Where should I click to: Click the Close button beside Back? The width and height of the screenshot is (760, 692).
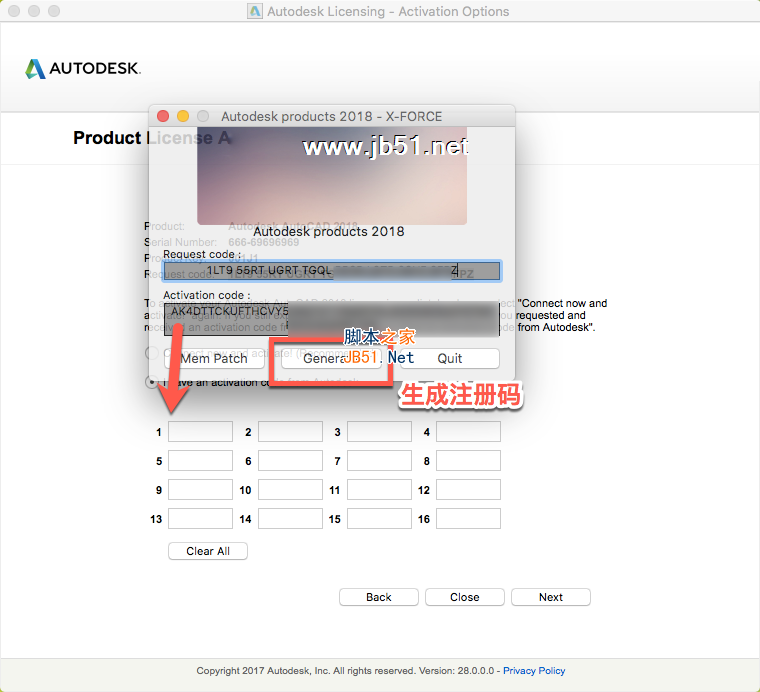point(465,597)
